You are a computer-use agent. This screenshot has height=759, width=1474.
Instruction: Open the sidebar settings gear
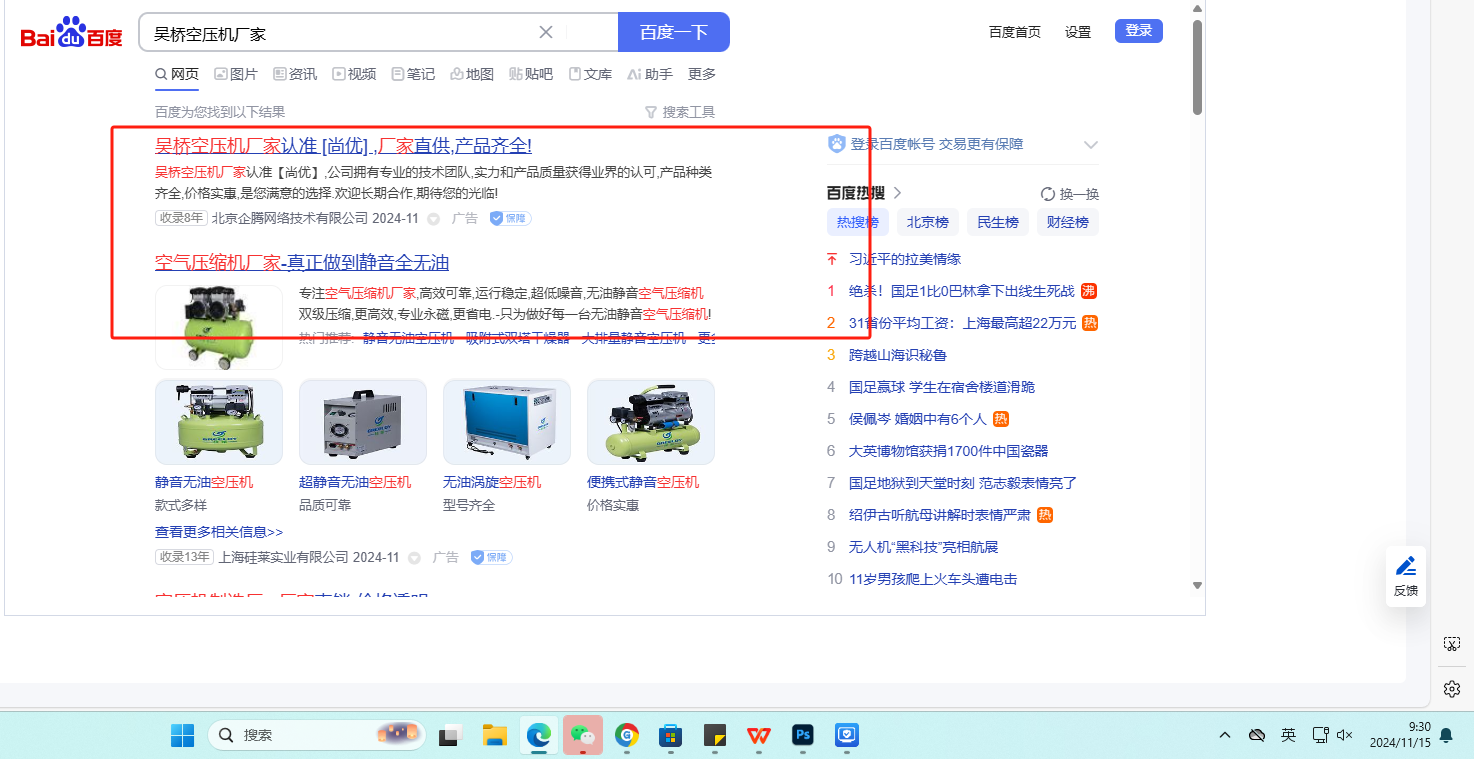pyautogui.click(x=1453, y=689)
